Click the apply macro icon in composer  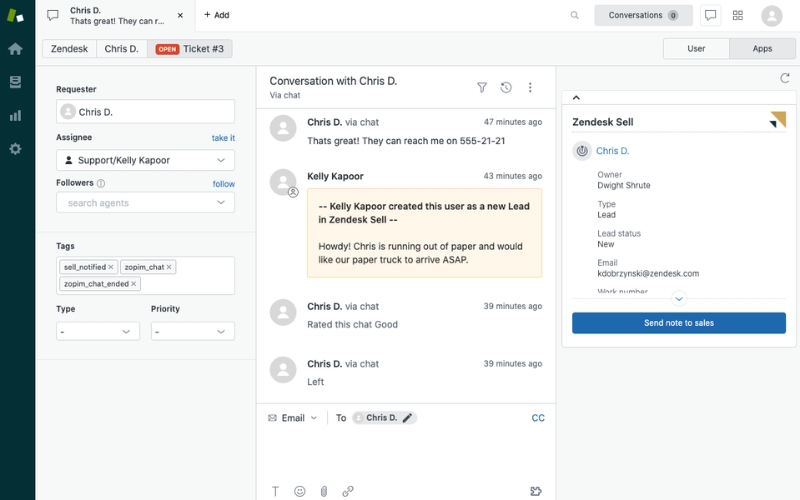[536, 491]
